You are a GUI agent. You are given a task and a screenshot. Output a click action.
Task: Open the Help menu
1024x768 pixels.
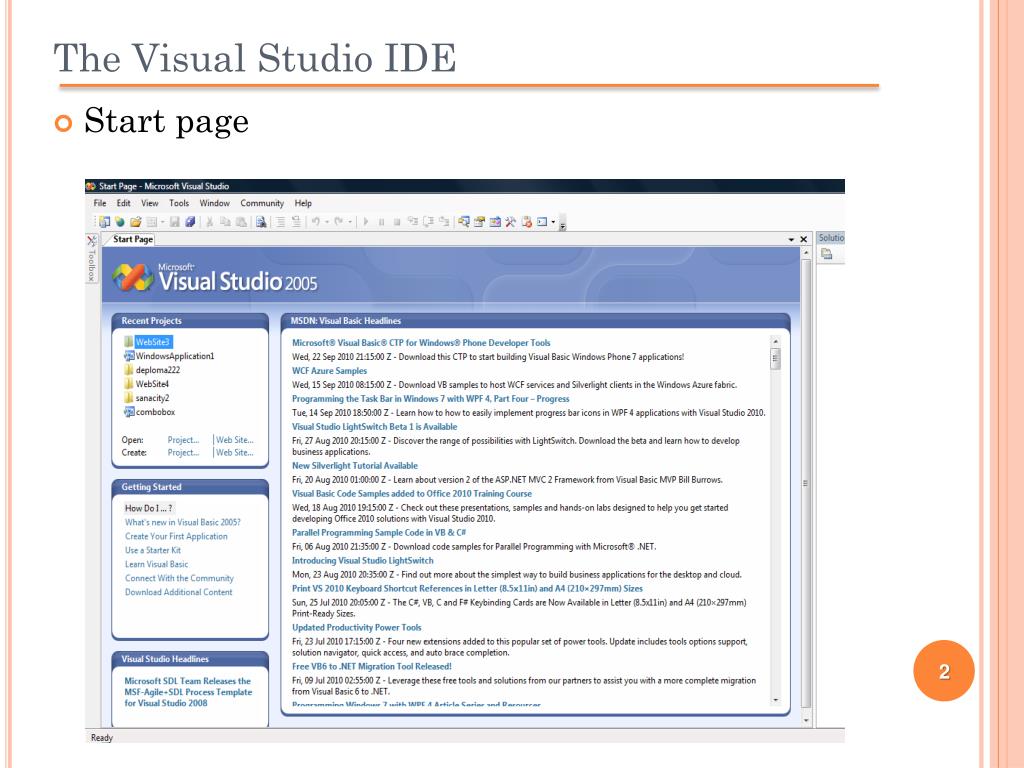tap(303, 203)
